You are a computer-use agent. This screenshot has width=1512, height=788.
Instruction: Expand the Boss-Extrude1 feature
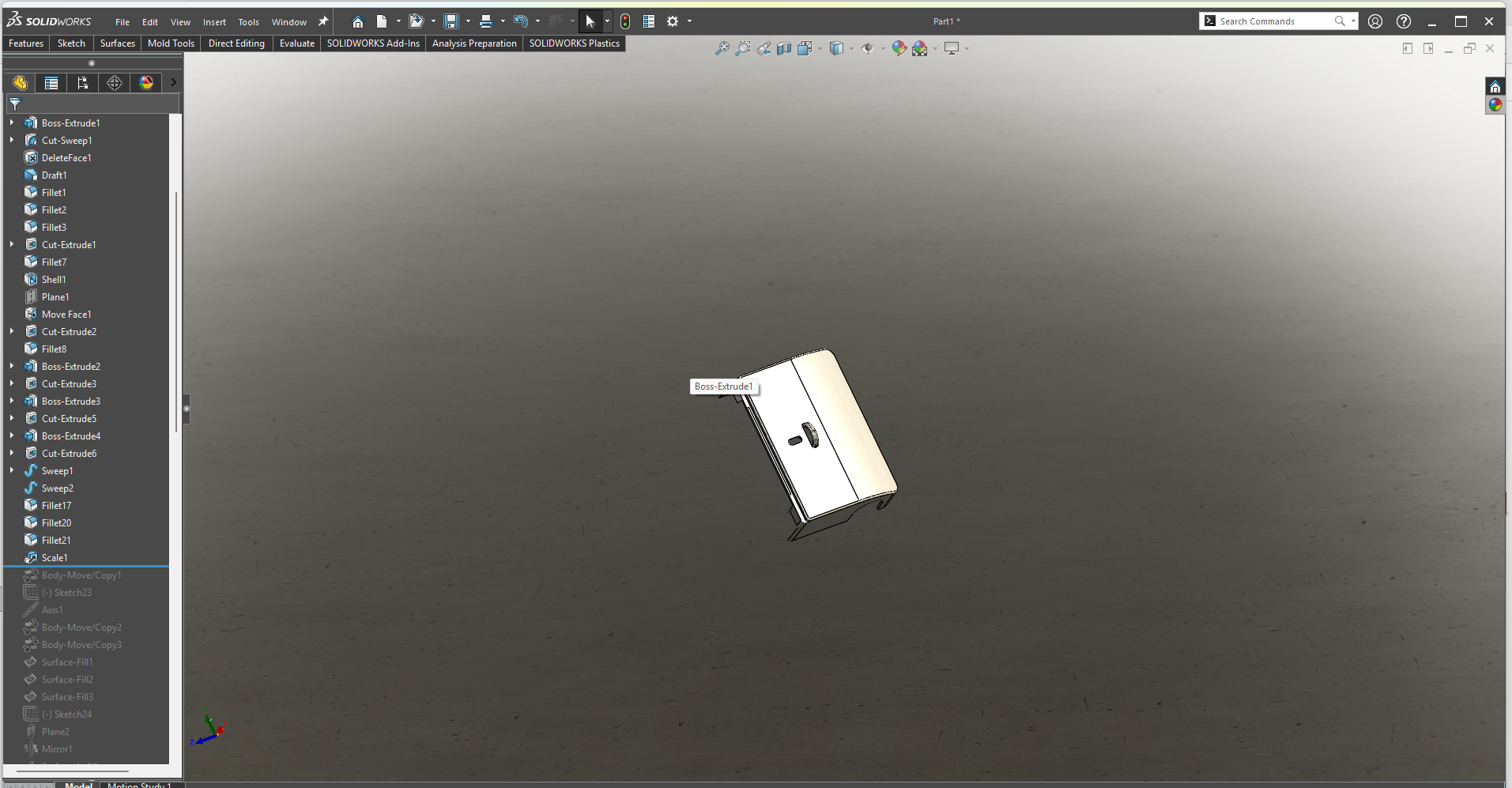(12, 123)
